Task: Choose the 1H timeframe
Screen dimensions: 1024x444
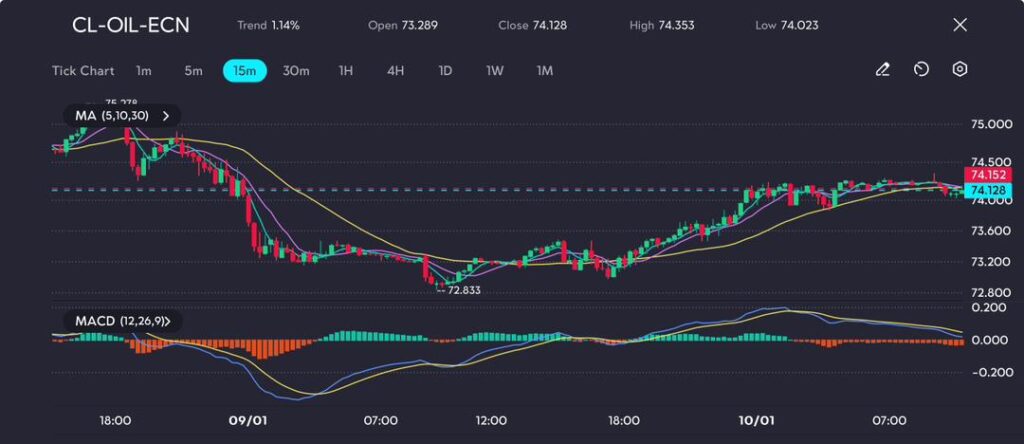Action: coord(346,71)
